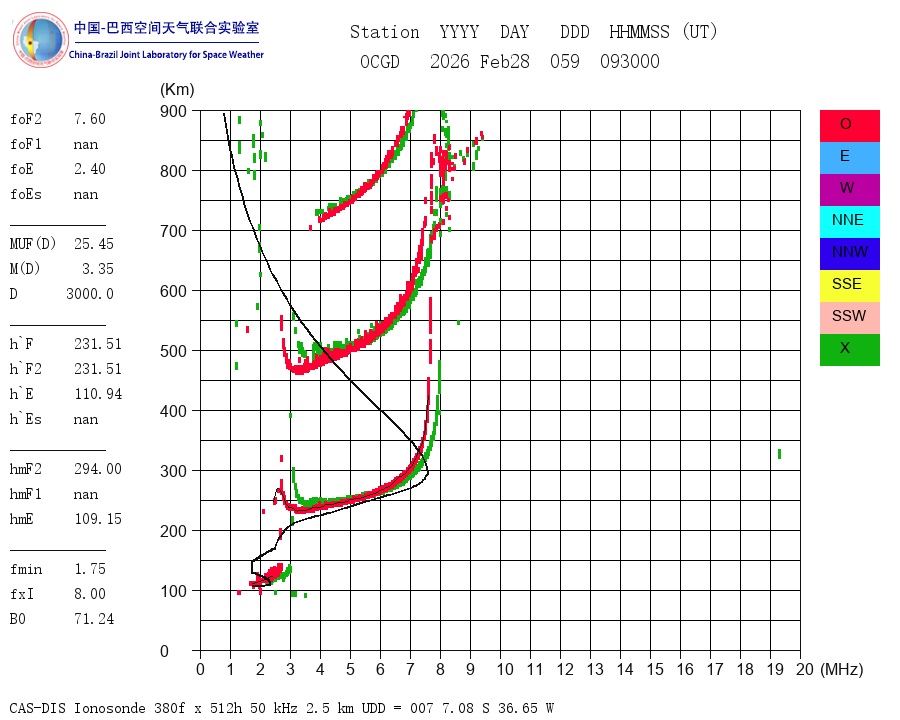The height and width of the screenshot is (720, 900).
Task: Click the hmF2 value 294.00
Action: [98, 469]
